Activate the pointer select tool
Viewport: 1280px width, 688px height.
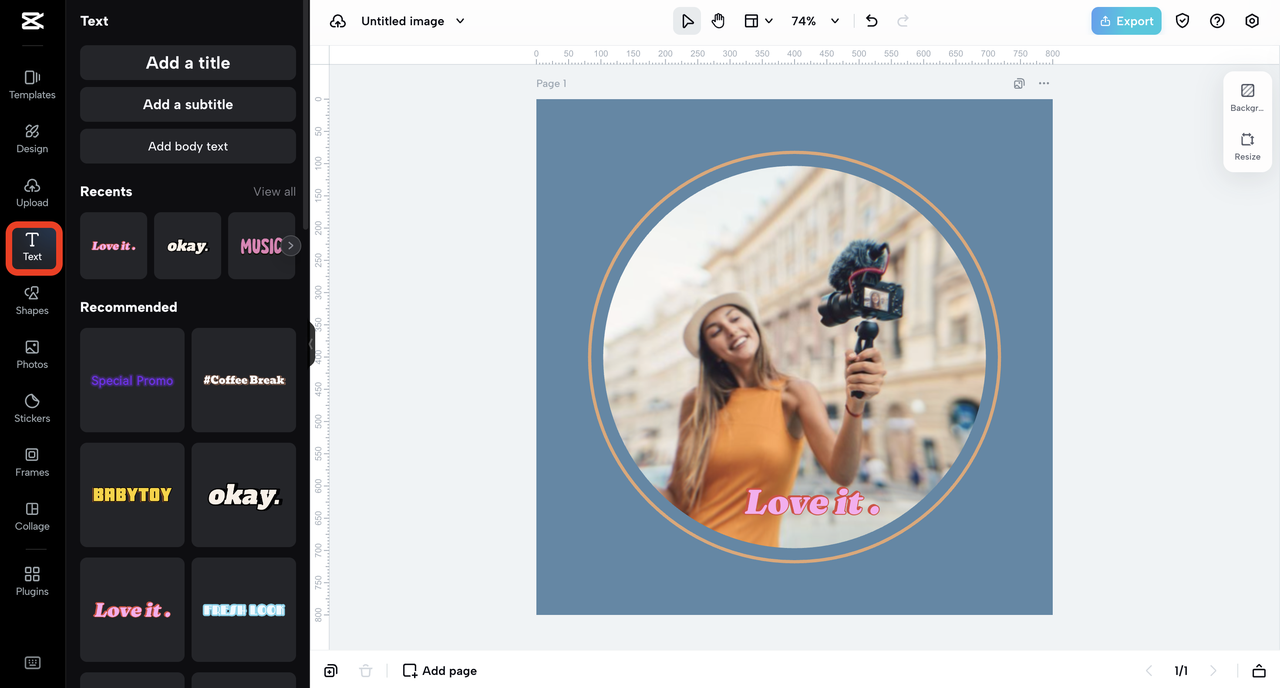687,21
